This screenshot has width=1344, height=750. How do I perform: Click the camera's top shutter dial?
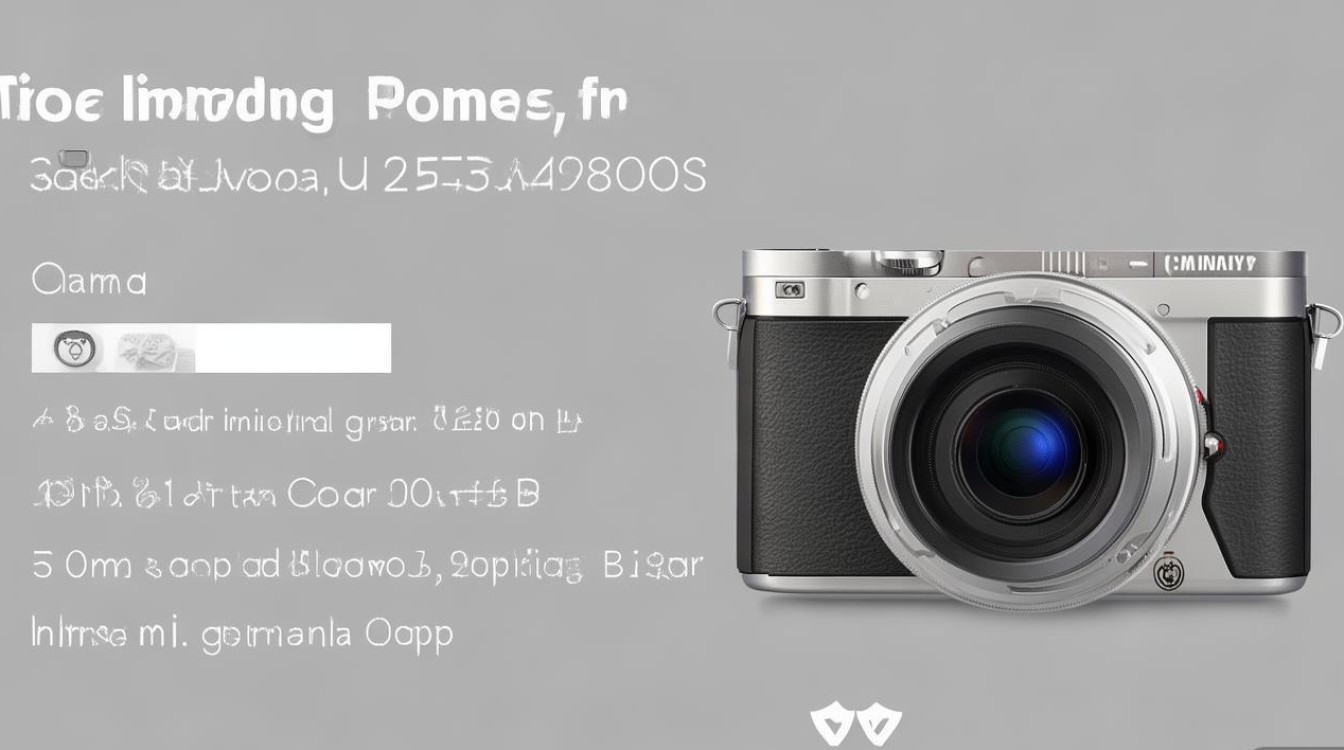908,262
